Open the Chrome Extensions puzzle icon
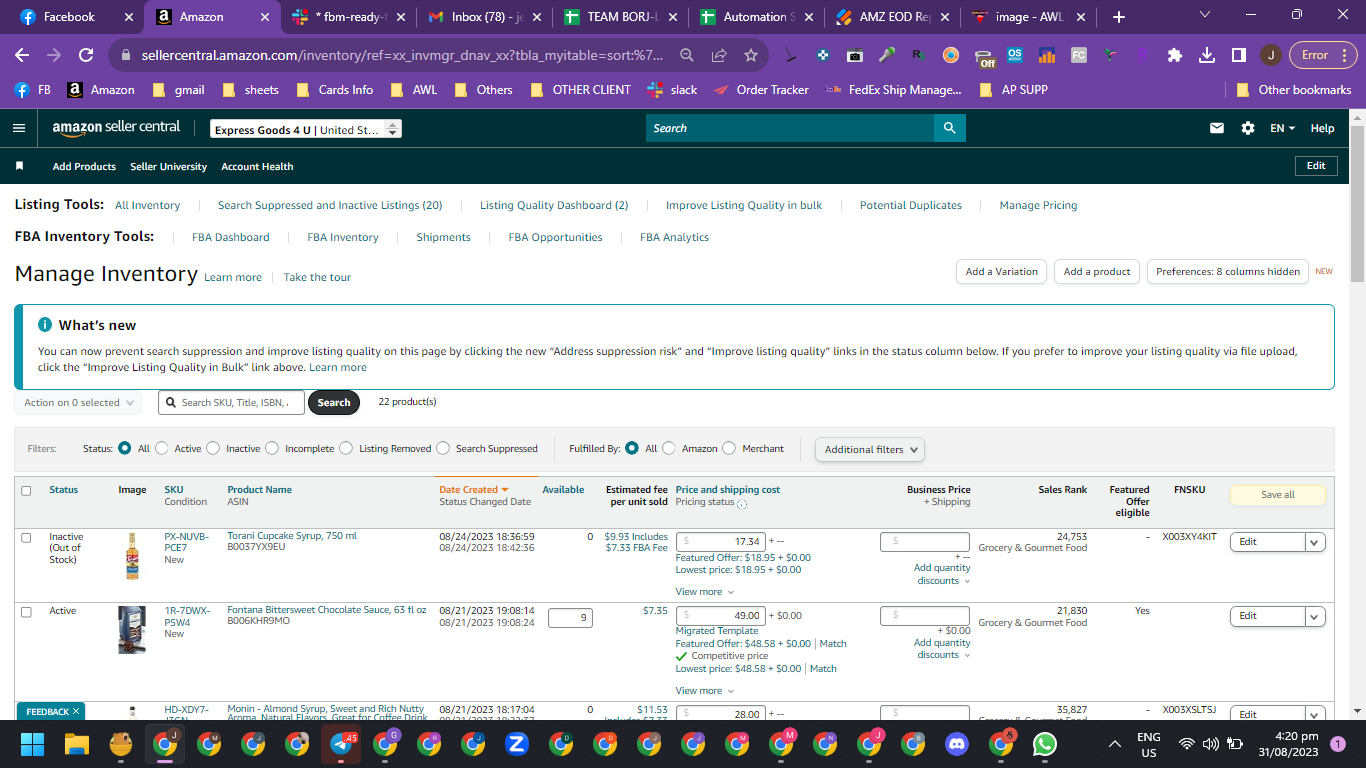 1175,56
